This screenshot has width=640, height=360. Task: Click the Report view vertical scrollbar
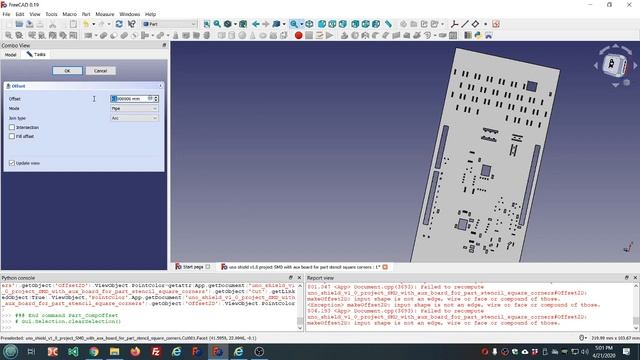[636, 306]
